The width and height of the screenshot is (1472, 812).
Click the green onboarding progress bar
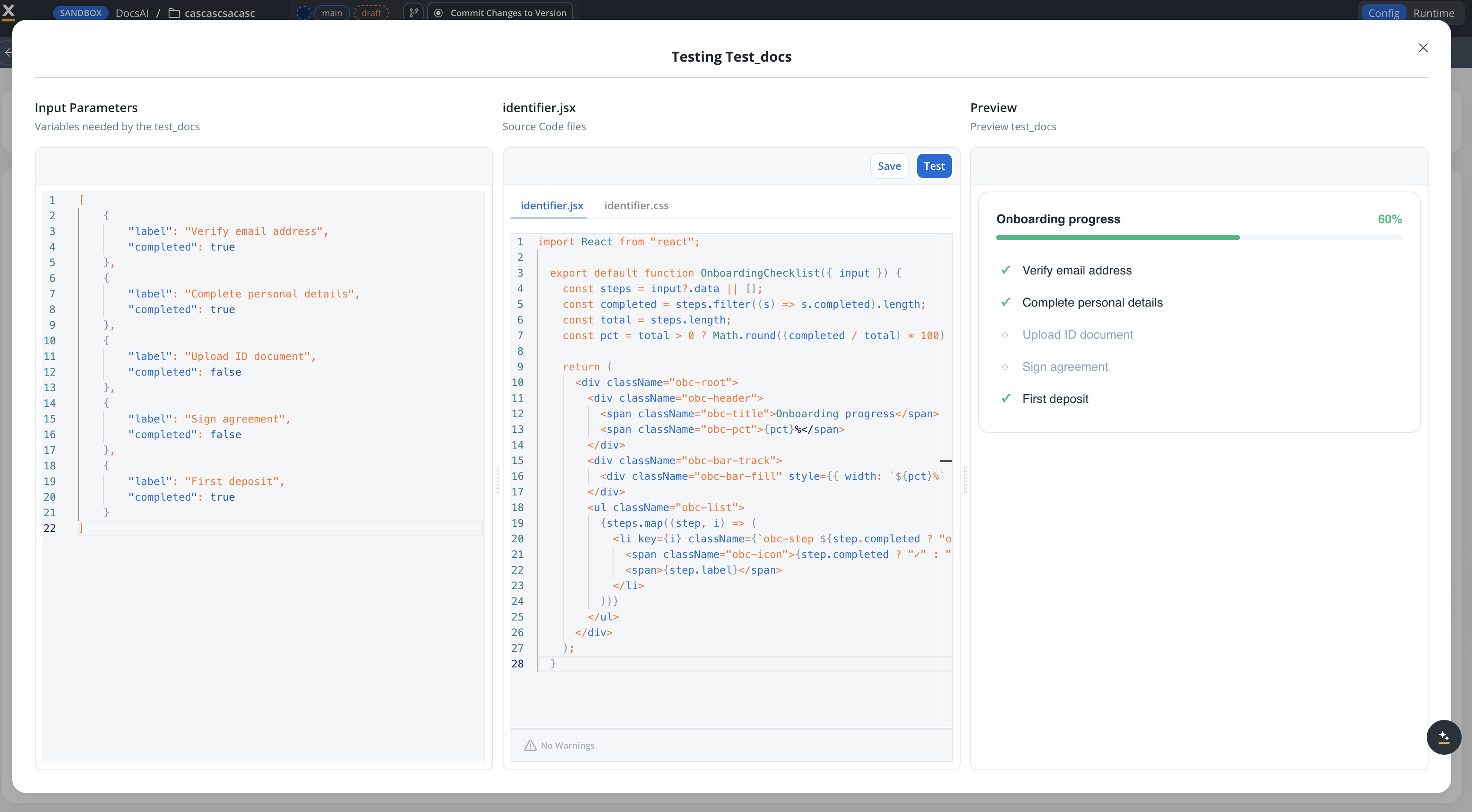(1118, 238)
